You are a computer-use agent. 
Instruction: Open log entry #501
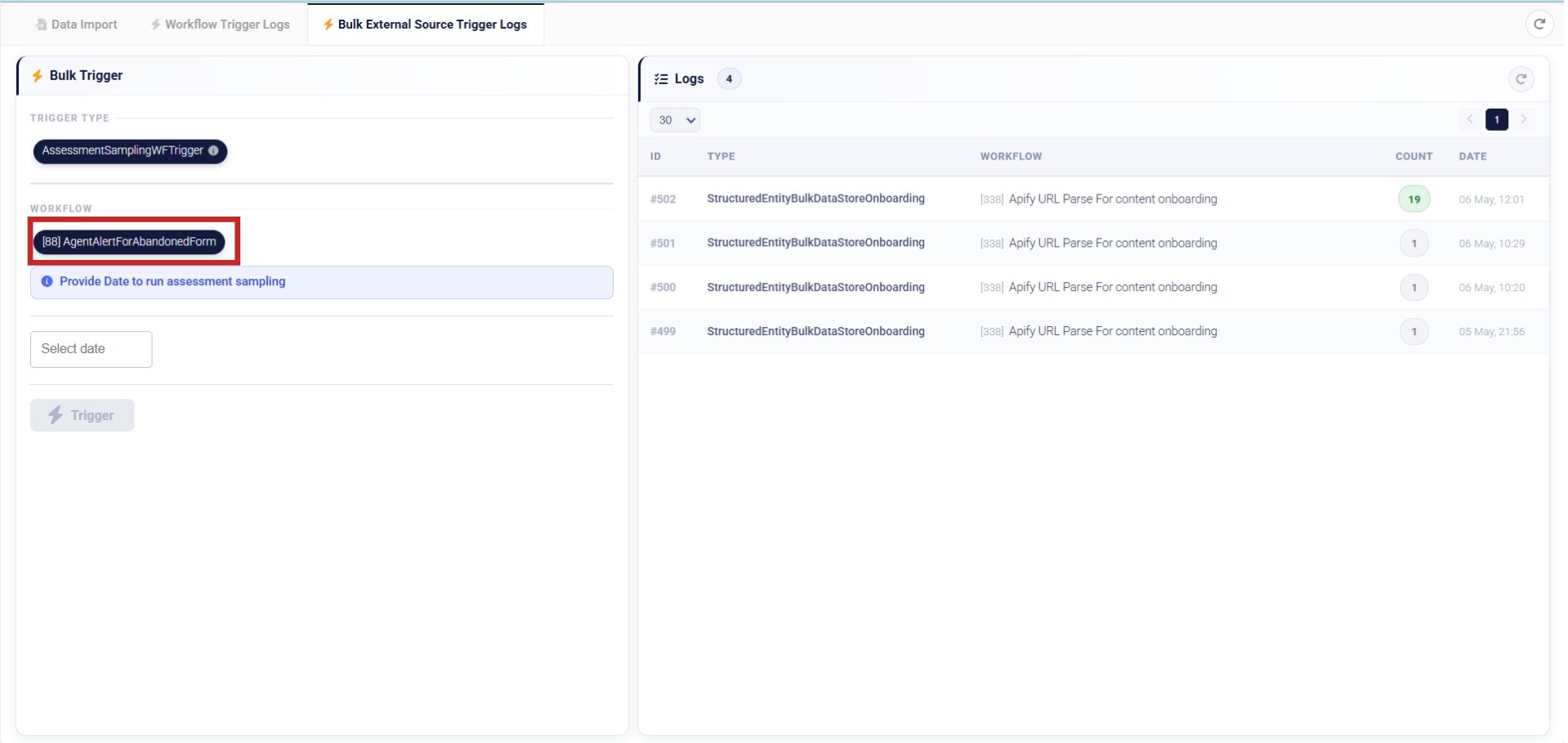[x=1093, y=244]
